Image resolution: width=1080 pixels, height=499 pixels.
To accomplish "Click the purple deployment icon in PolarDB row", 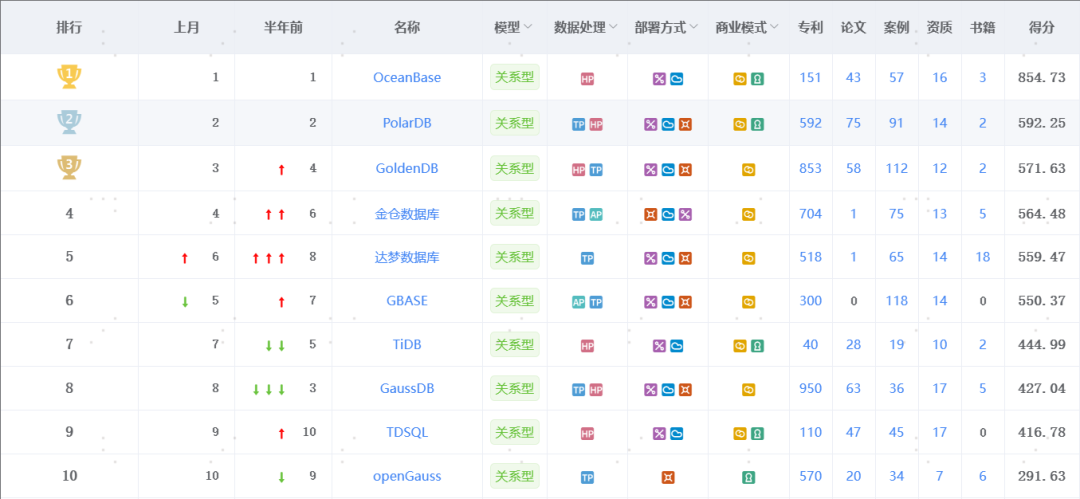I will coord(650,124).
